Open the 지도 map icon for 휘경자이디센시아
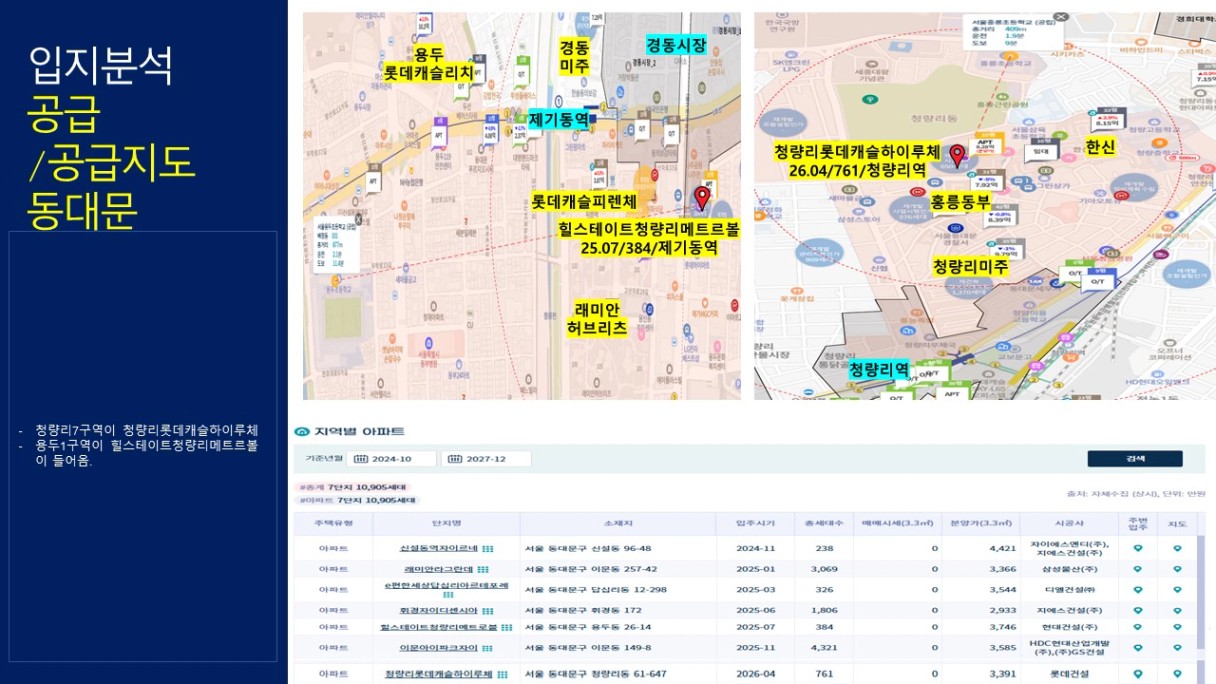Screen dimensions: 1216x684 tap(1177, 609)
